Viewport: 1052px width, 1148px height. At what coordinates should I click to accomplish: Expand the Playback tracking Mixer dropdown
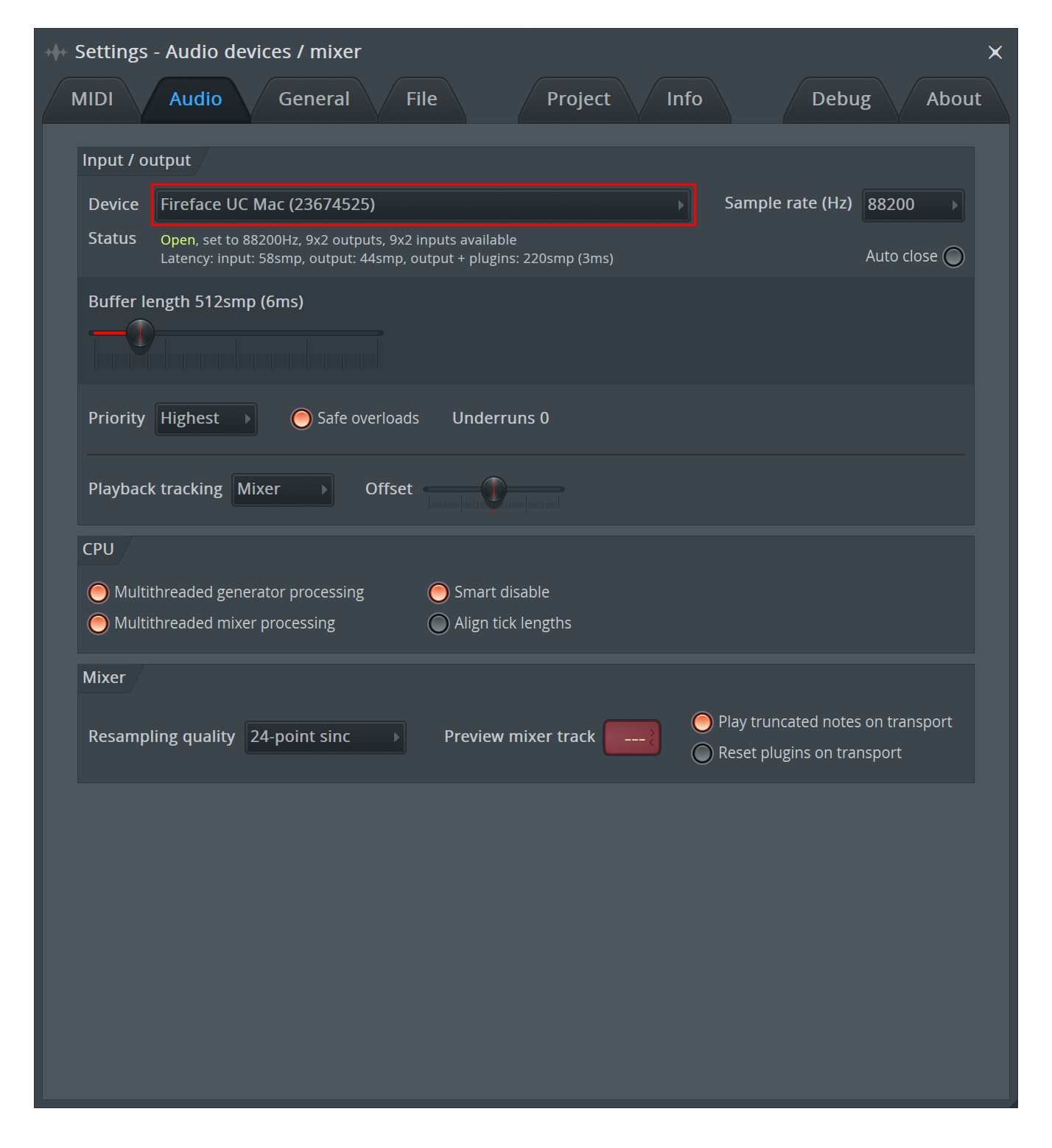tap(282, 489)
